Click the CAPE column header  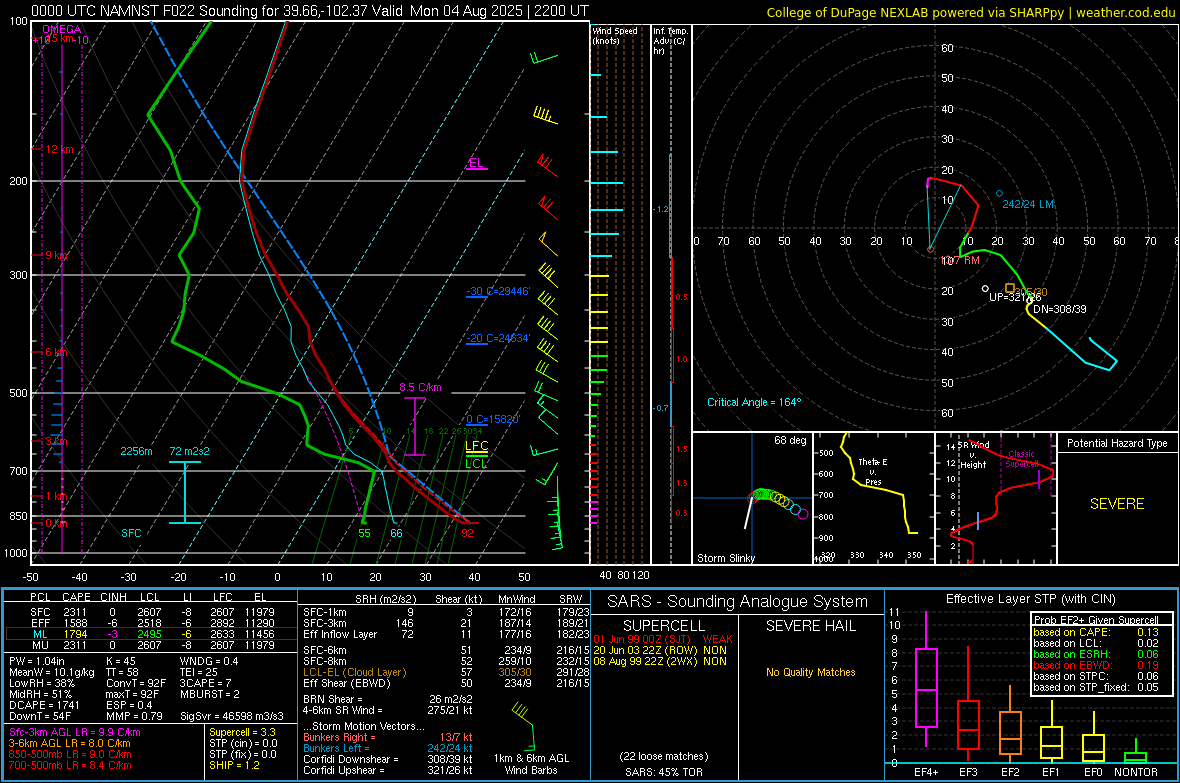coord(76,597)
